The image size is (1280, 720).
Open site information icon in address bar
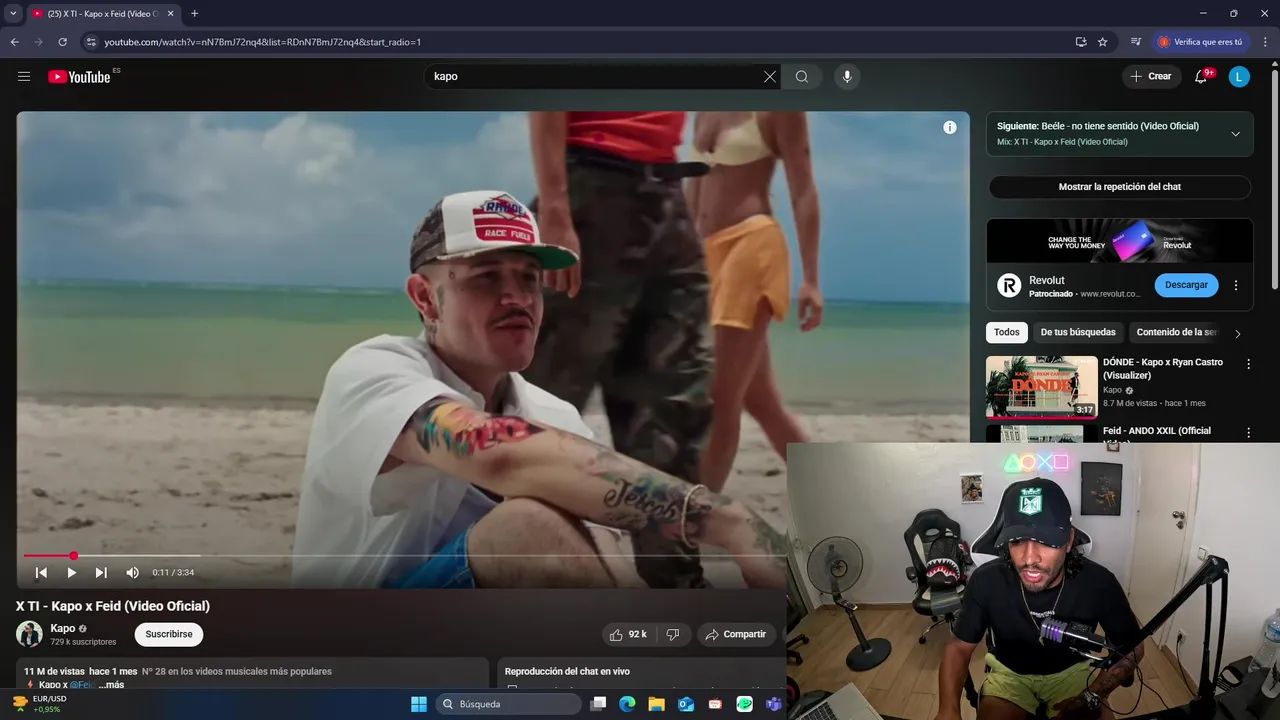[90, 42]
